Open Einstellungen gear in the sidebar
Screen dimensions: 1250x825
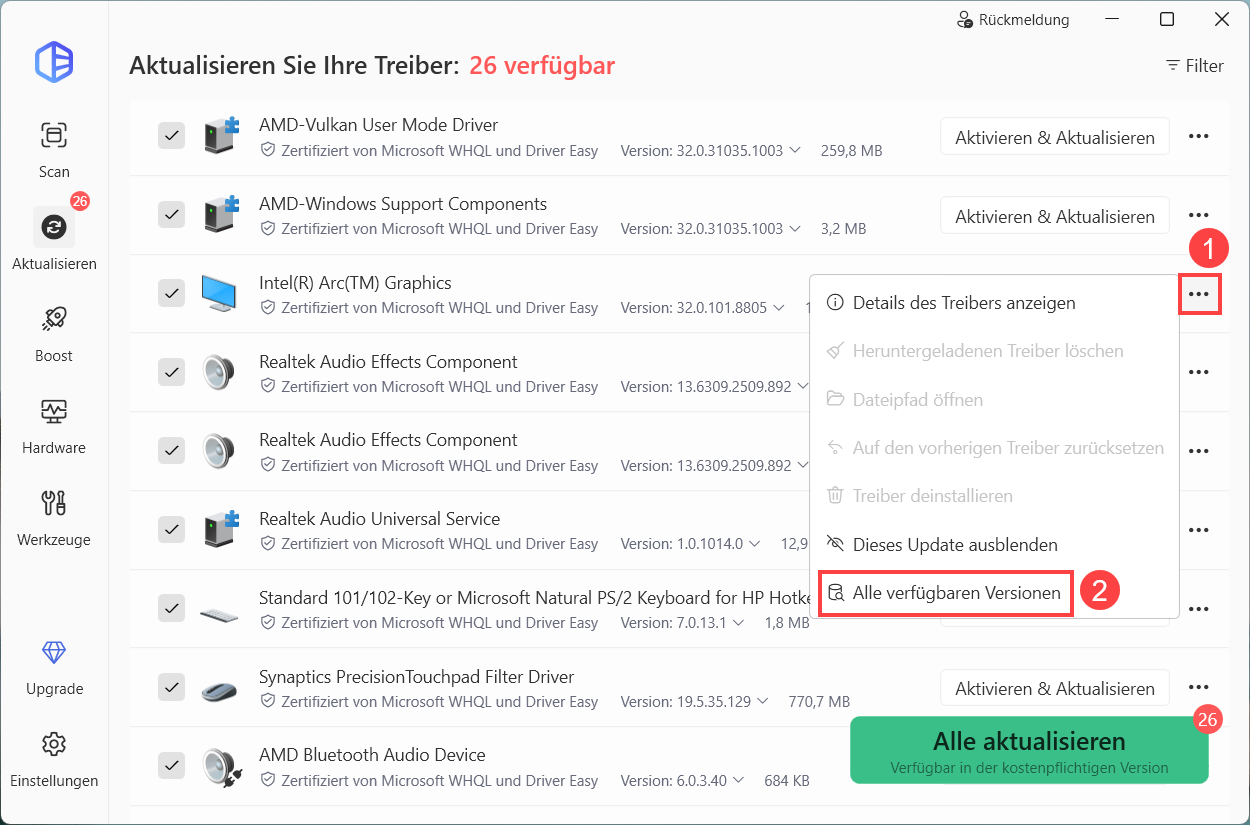point(54,759)
